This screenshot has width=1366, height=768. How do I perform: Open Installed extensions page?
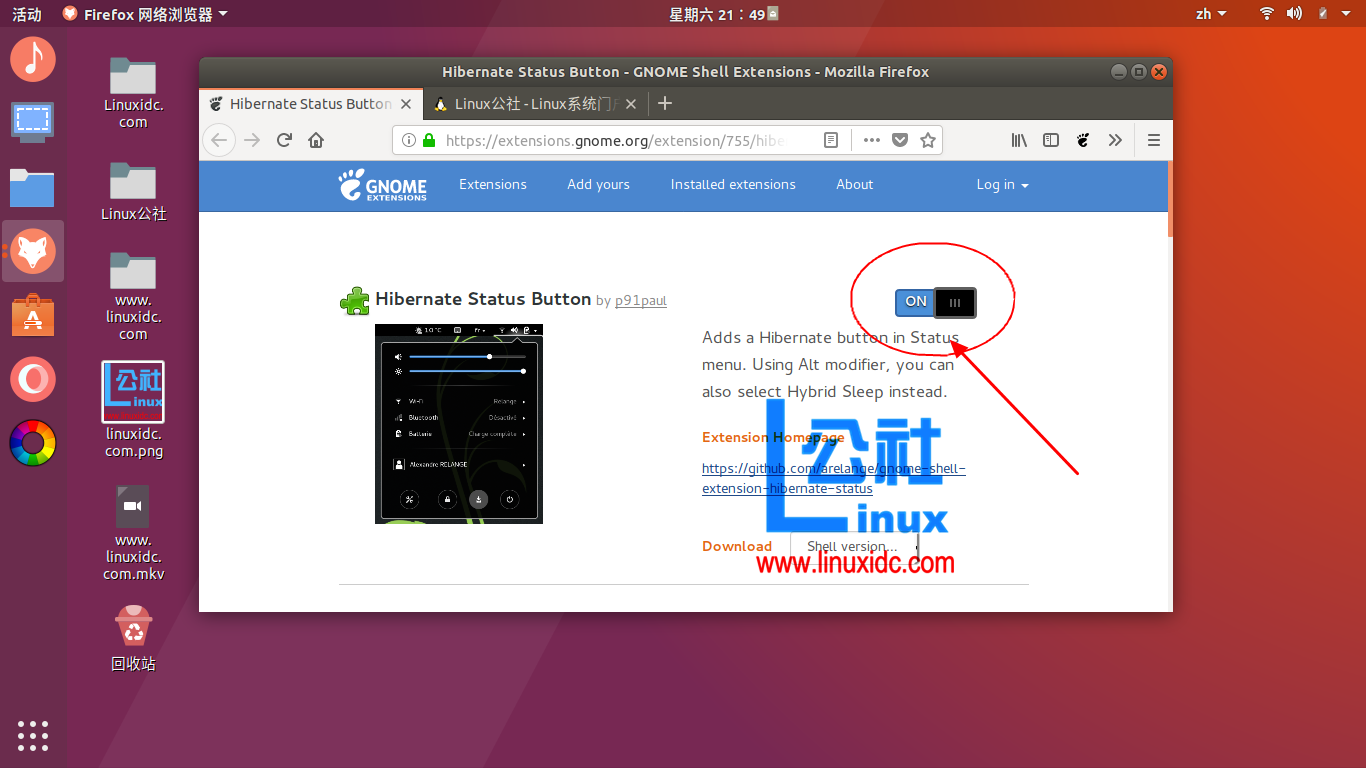click(733, 184)
